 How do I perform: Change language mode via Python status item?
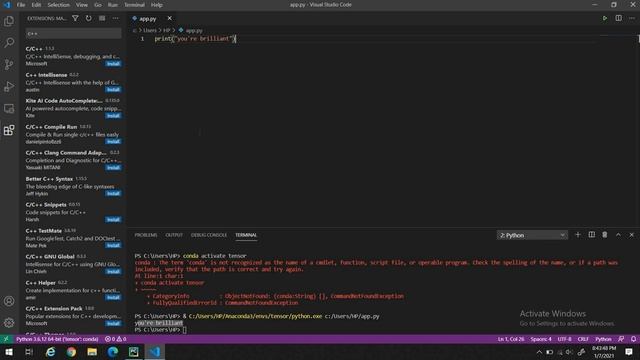[x=603, y=339]
